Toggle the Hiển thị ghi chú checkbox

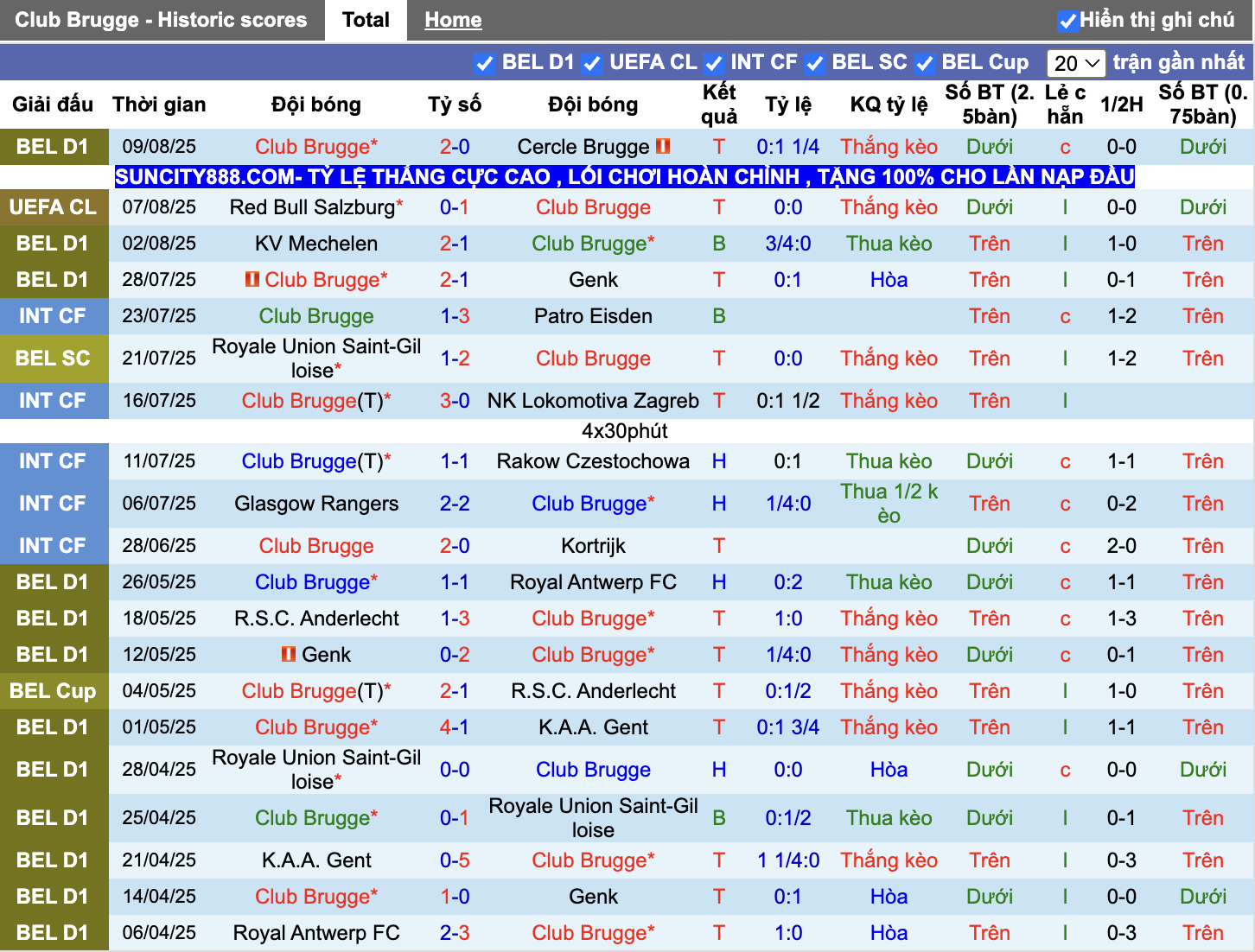1068,21
